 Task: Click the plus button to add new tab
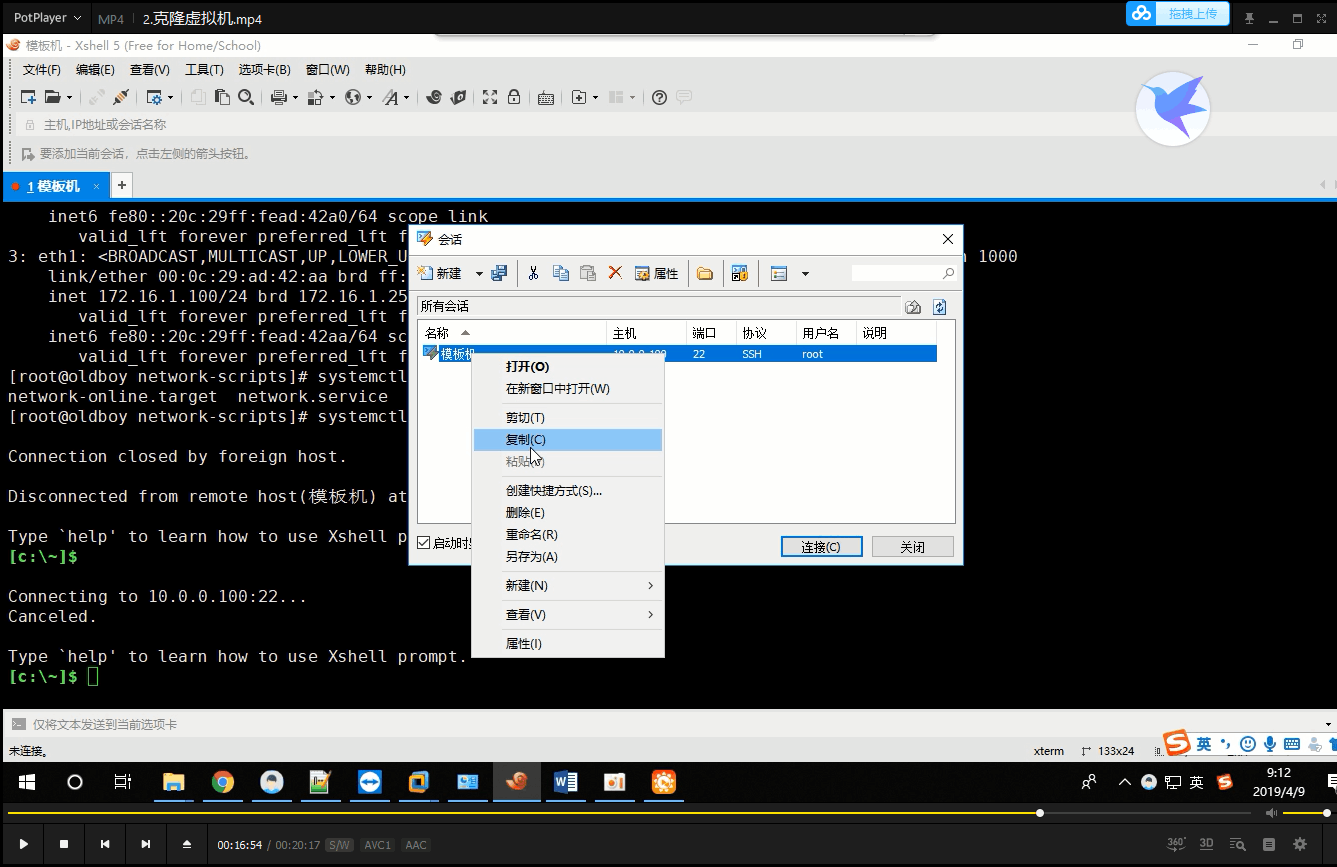pyautogui.click(x=121, y=186)
